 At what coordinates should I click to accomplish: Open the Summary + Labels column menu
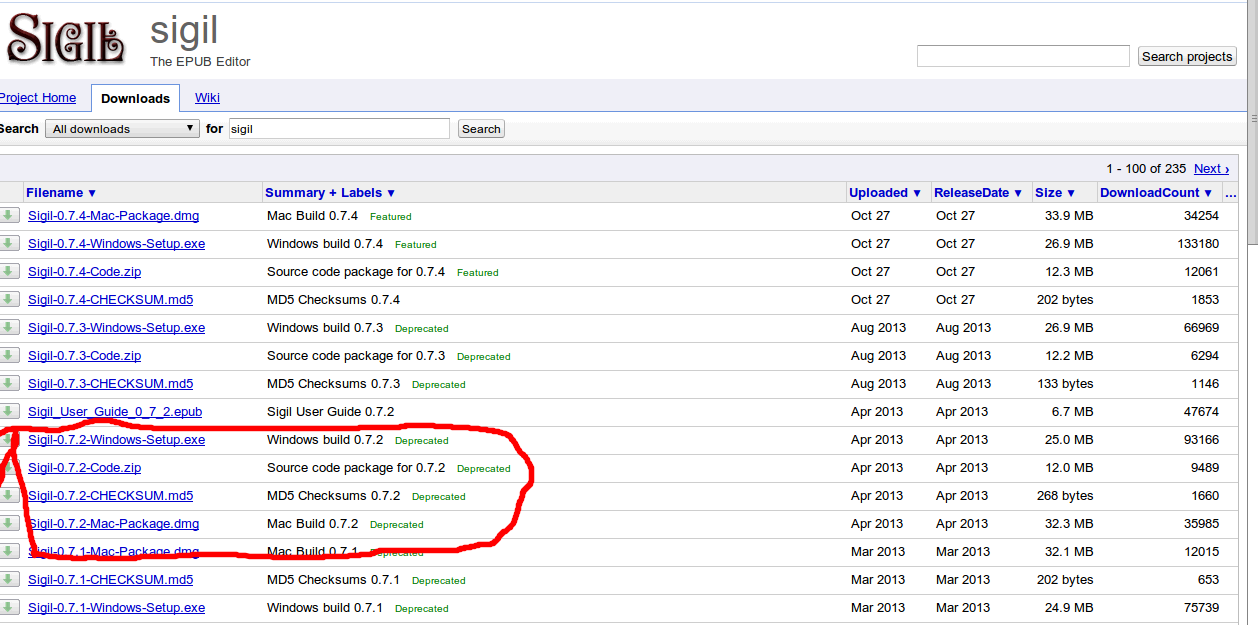(331, 192)
